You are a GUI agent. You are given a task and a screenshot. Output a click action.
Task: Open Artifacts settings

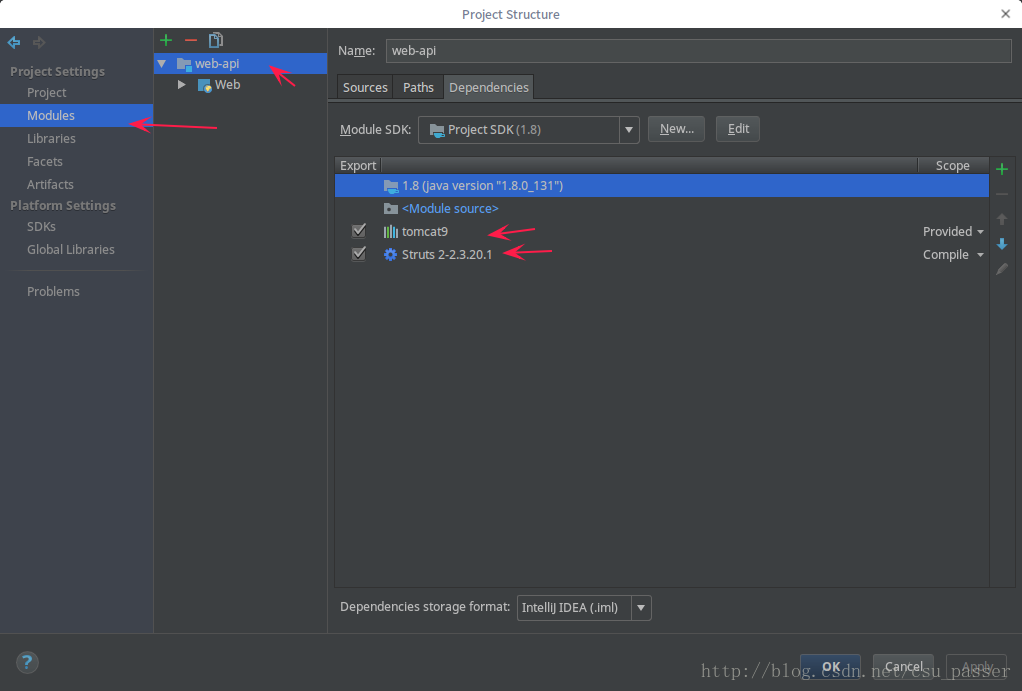(x=50, y=184)
